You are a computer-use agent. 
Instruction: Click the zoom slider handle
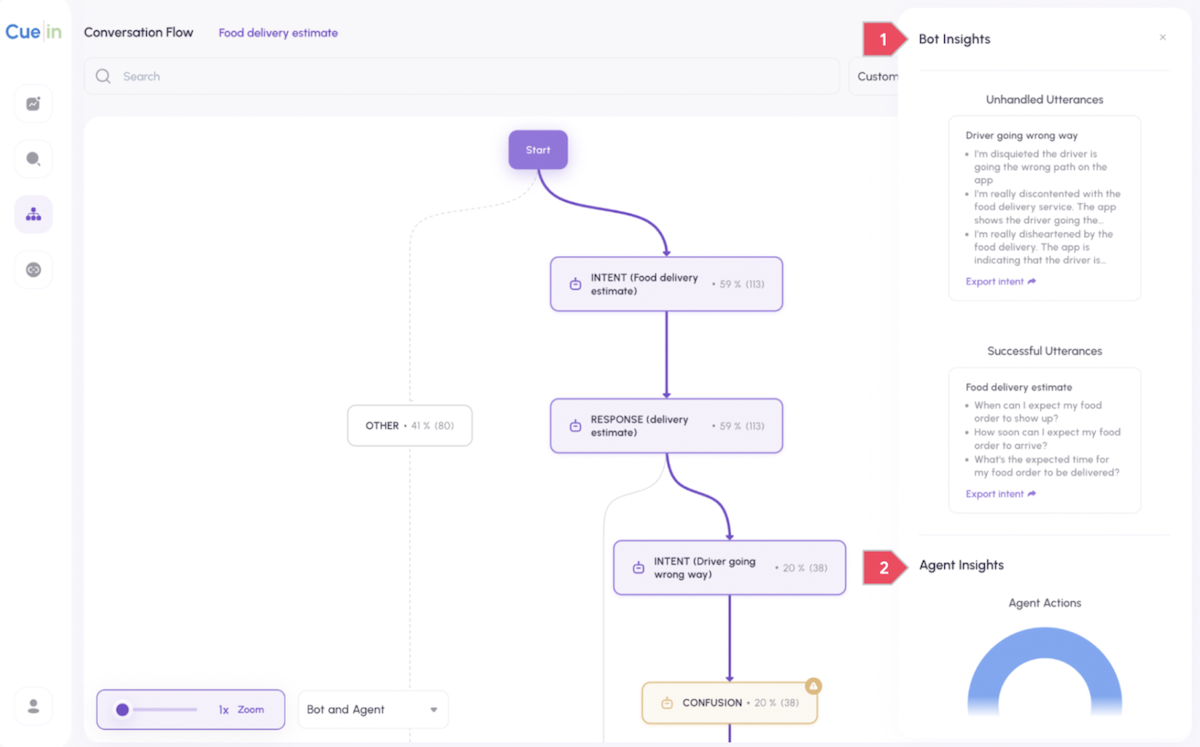pos(122,710)
